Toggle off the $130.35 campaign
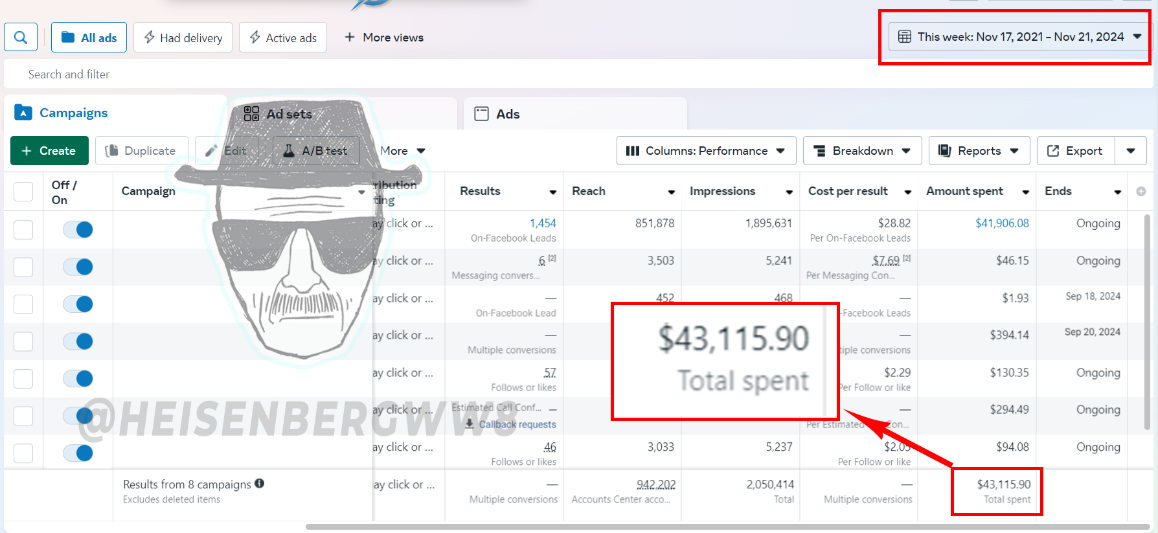Viewport: 1158px width, 533px height. [x=78, y=379]
